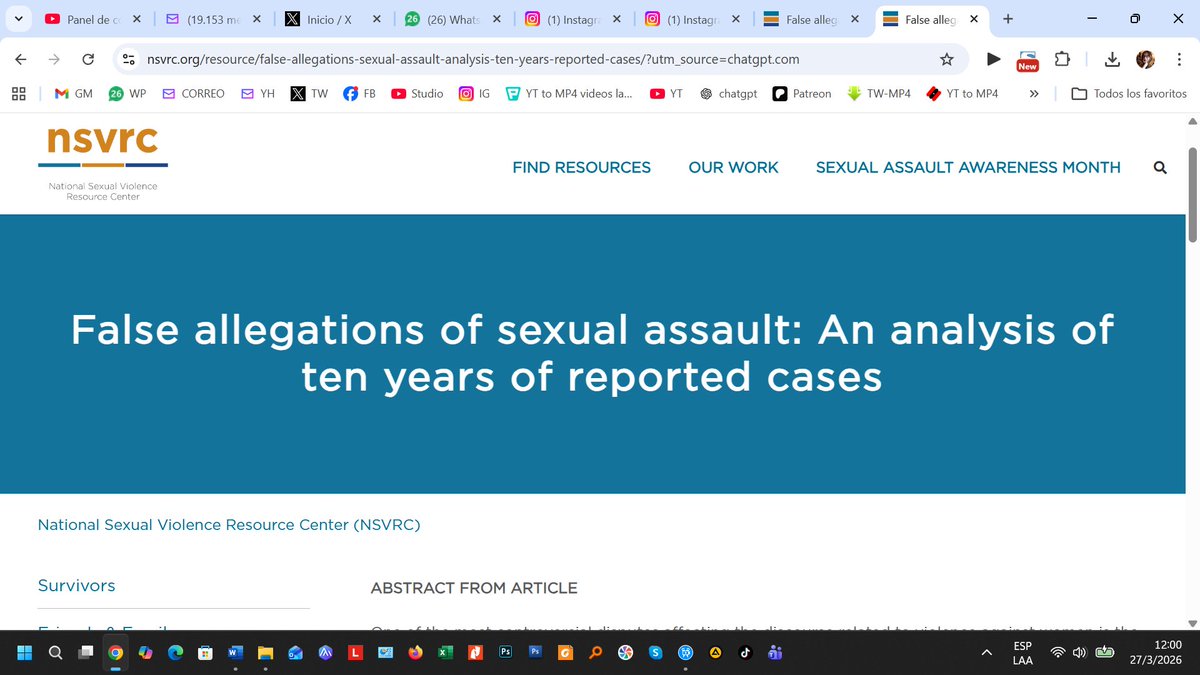Open Photoshop from the taskbar

click(x=506, y=652)
